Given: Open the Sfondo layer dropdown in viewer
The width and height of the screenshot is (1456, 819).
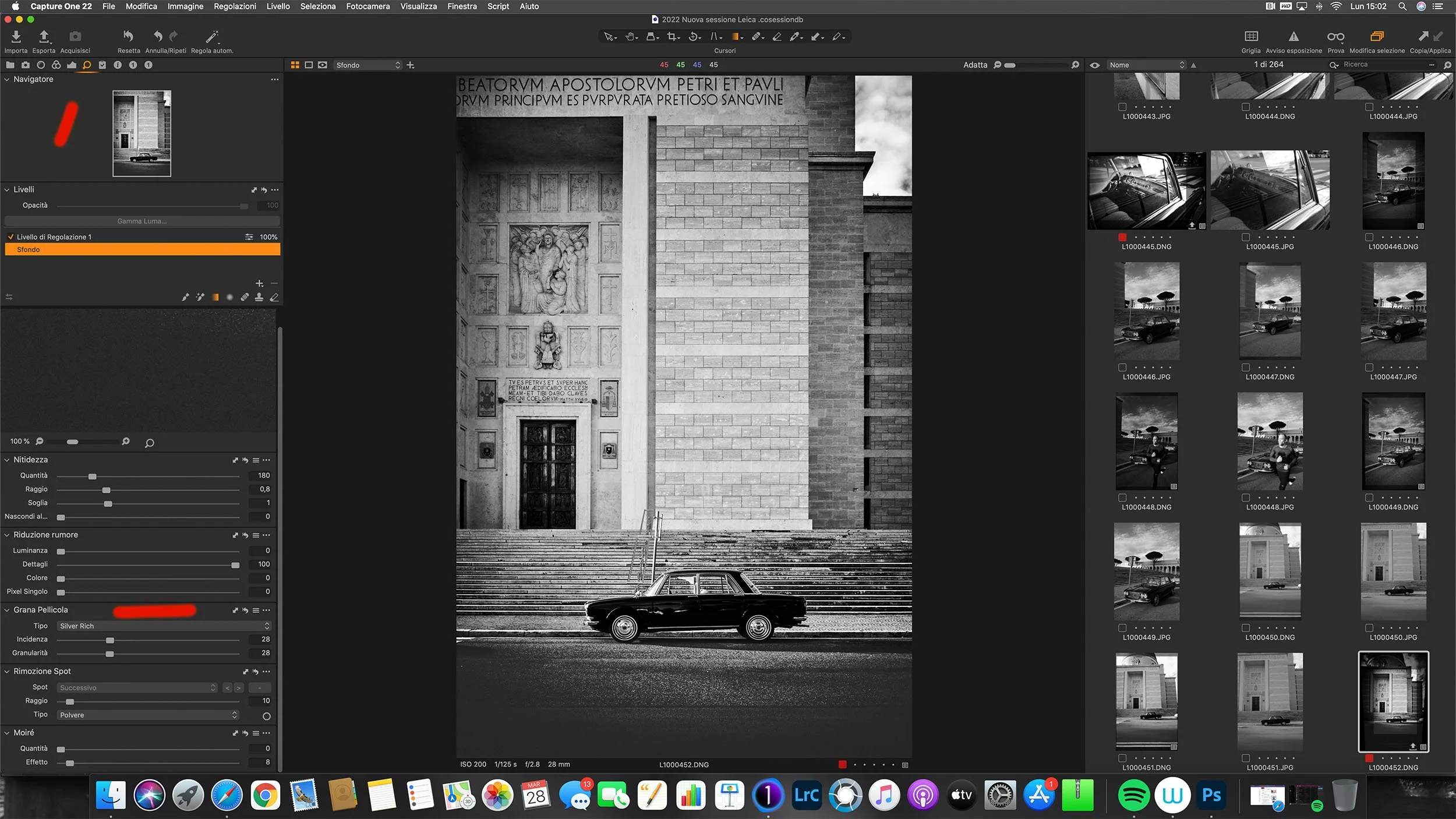Looking at the screenshot, I should (368, 65).
